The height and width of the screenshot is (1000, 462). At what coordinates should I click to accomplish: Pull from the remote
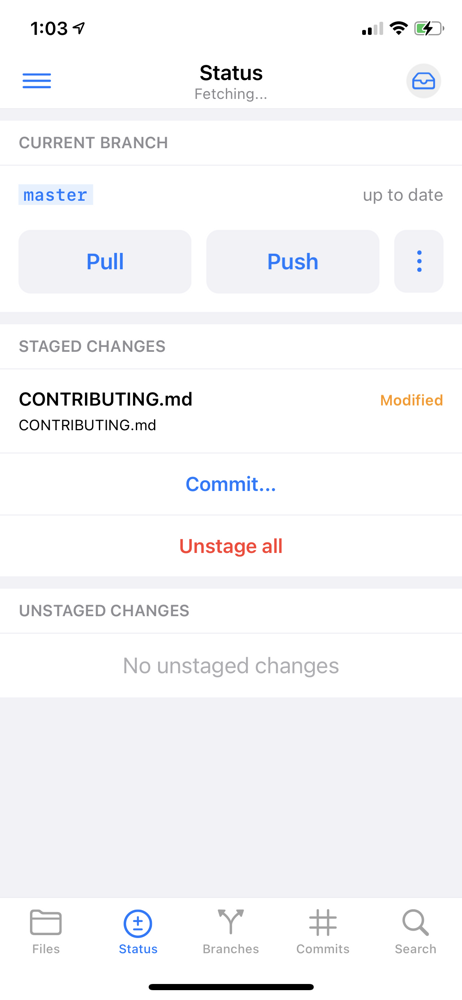(x=105, y=261)
